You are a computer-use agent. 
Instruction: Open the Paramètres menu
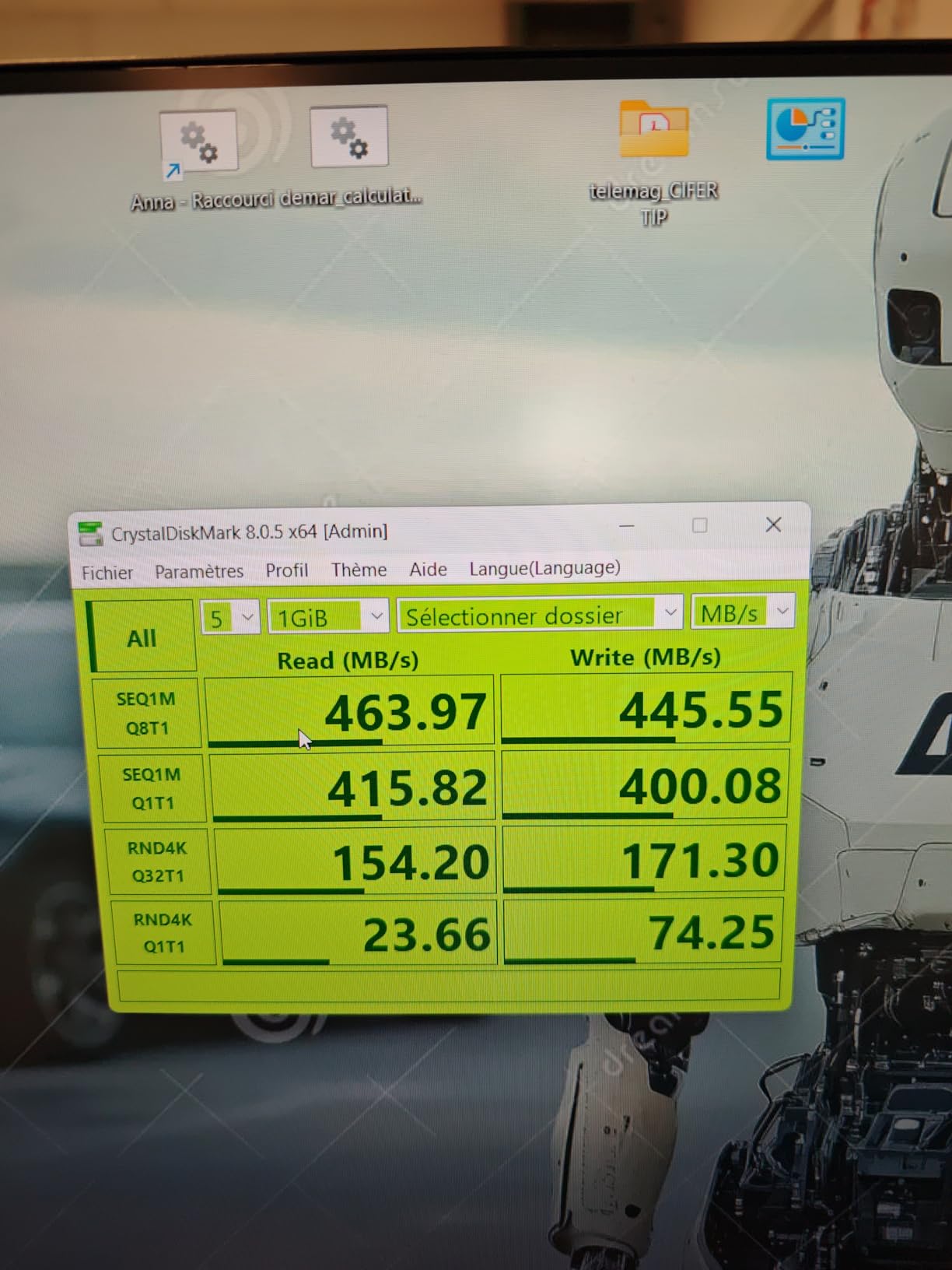tap(199, 571)
